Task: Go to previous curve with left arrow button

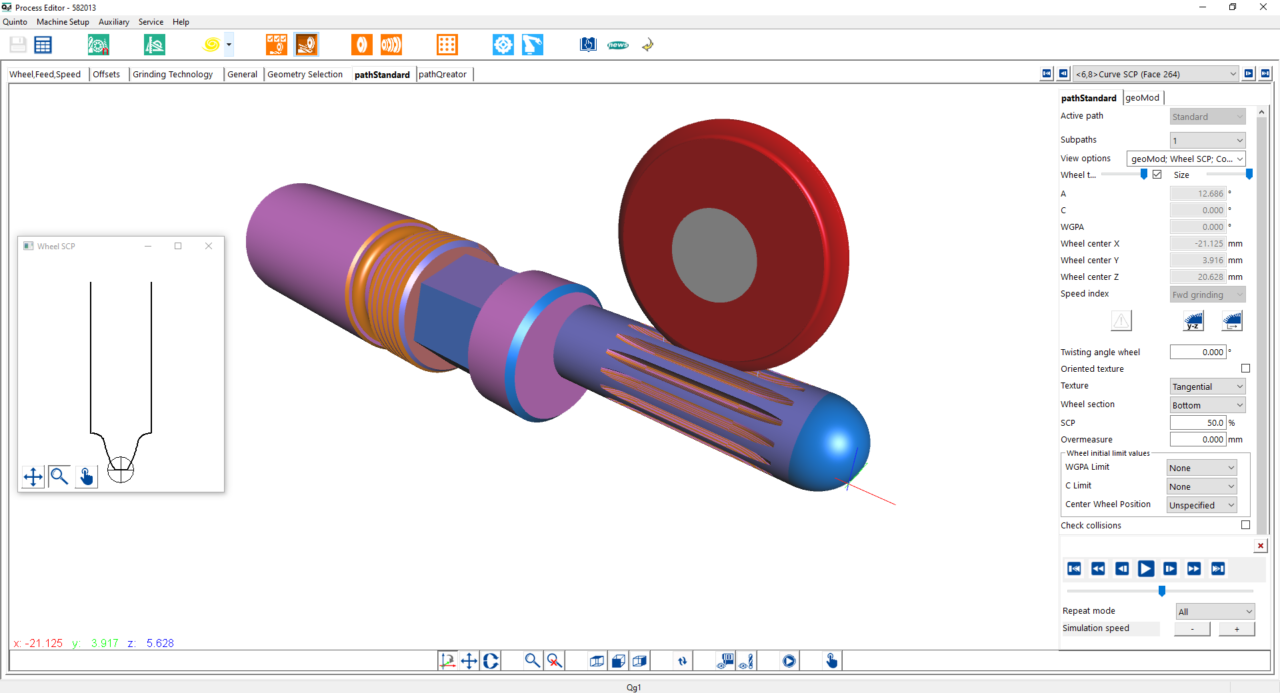Action: pos(1063,73)
